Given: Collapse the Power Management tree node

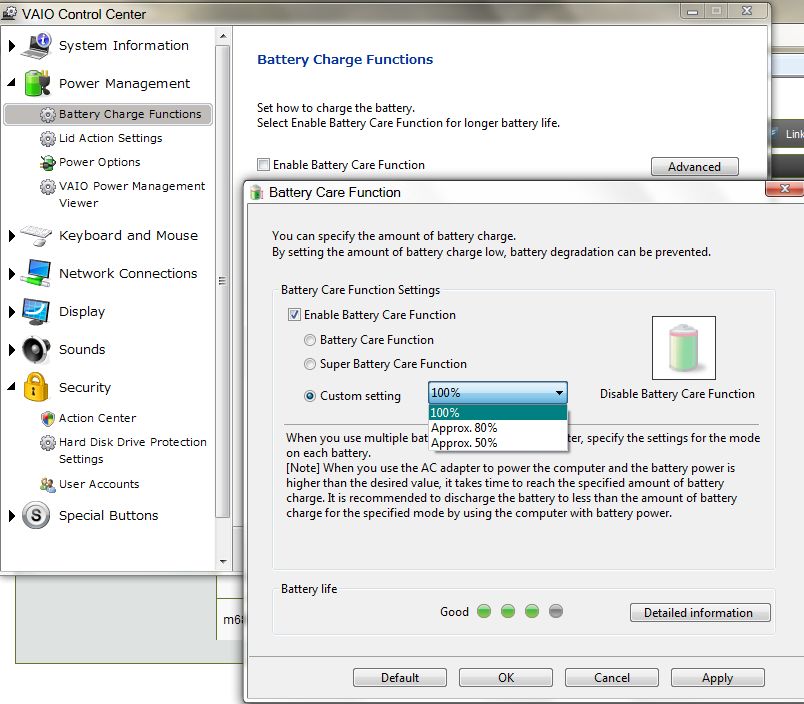Looking at the screenshot, I should point(12,82).
